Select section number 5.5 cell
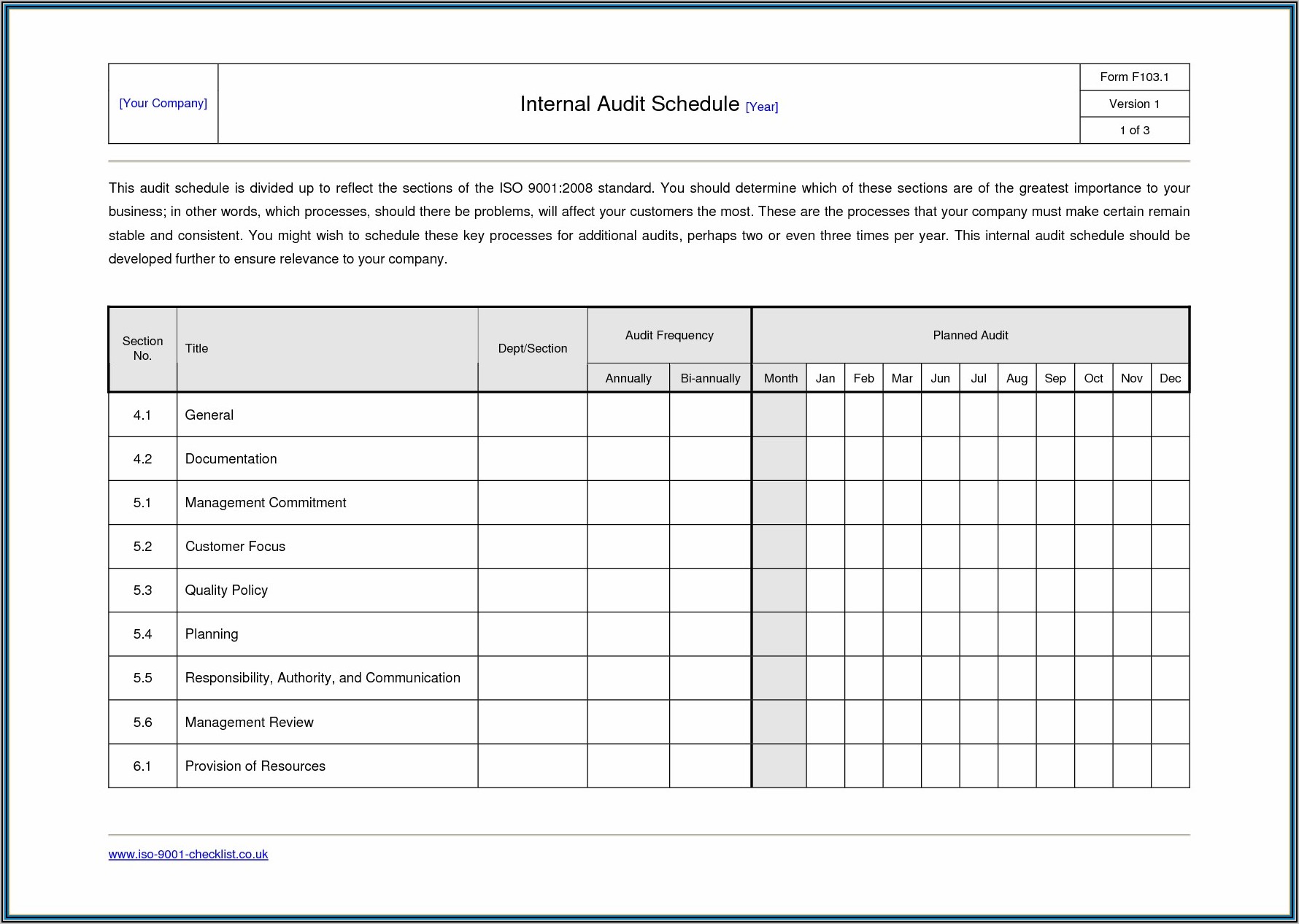 click(x=142, y=677)
